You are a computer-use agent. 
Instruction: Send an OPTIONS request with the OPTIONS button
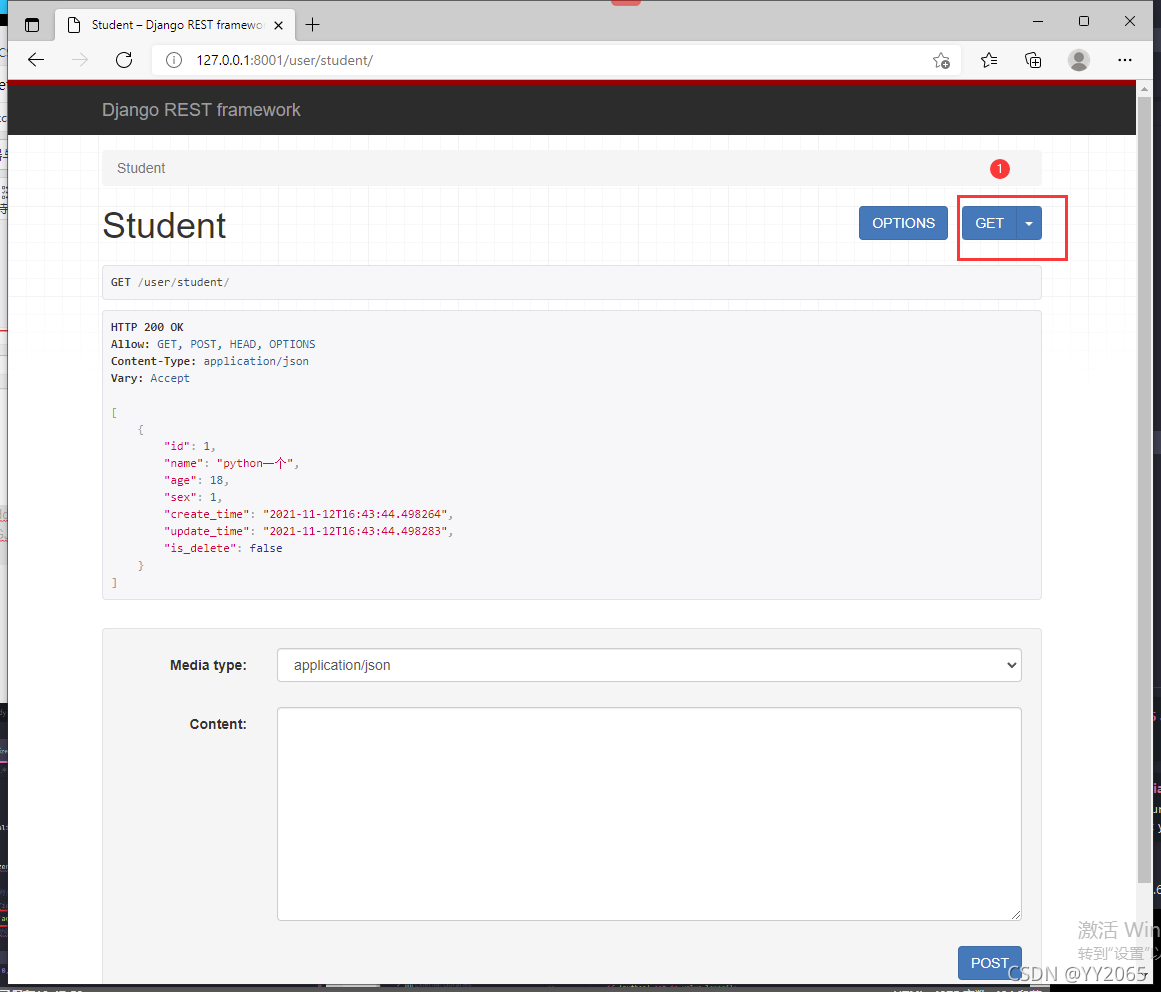(903, 224)
